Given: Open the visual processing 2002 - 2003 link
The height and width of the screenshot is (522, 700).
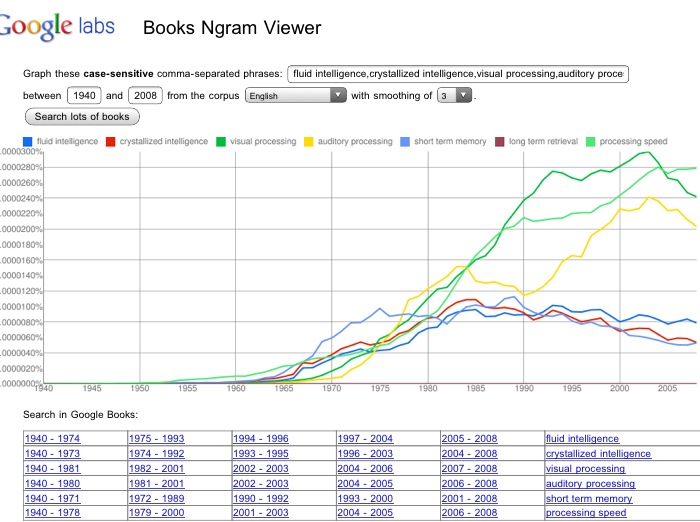Looking at the screenshot, I should pos(261,468).
